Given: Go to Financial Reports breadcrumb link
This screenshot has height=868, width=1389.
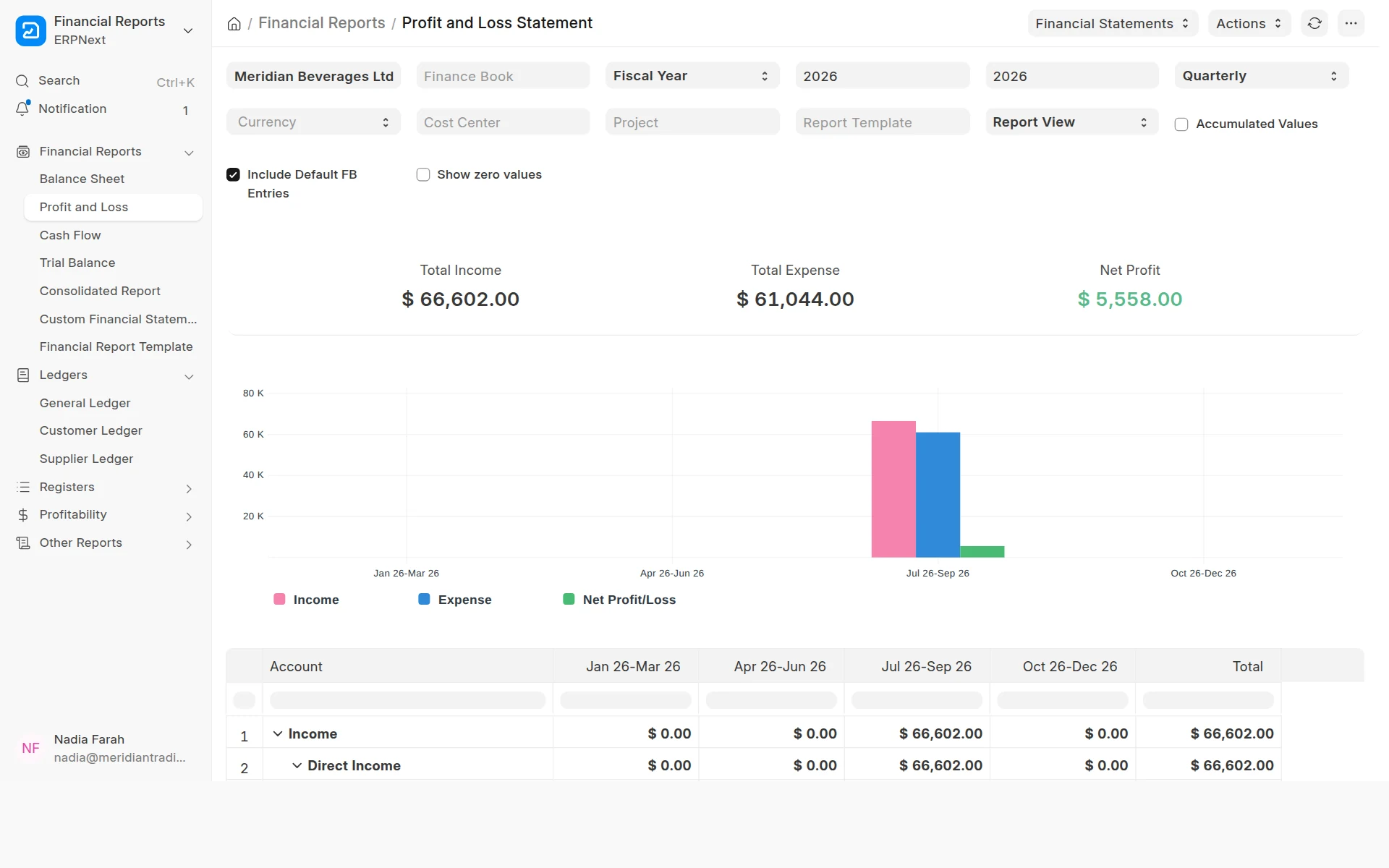Looking at the screenshot, I should click(321, 23).
